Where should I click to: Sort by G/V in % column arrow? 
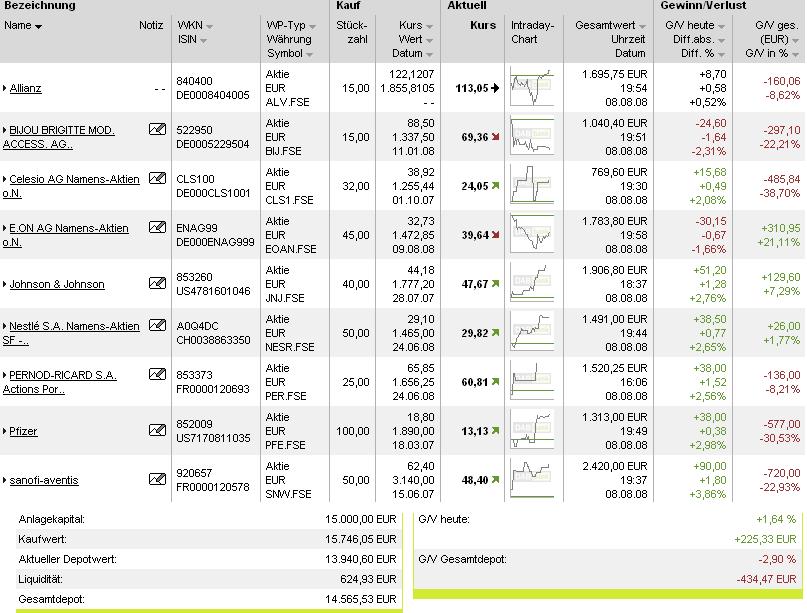tap(795, 55)
